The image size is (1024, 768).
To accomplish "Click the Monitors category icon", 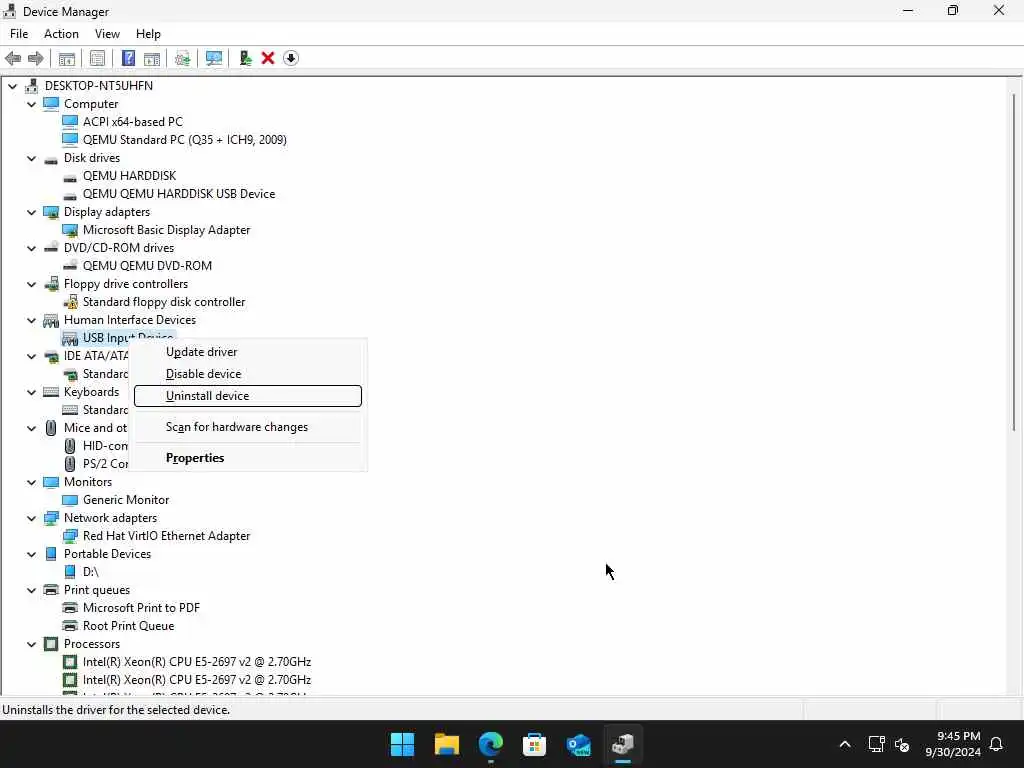I will pyautogui.click(x=51, y=482).
